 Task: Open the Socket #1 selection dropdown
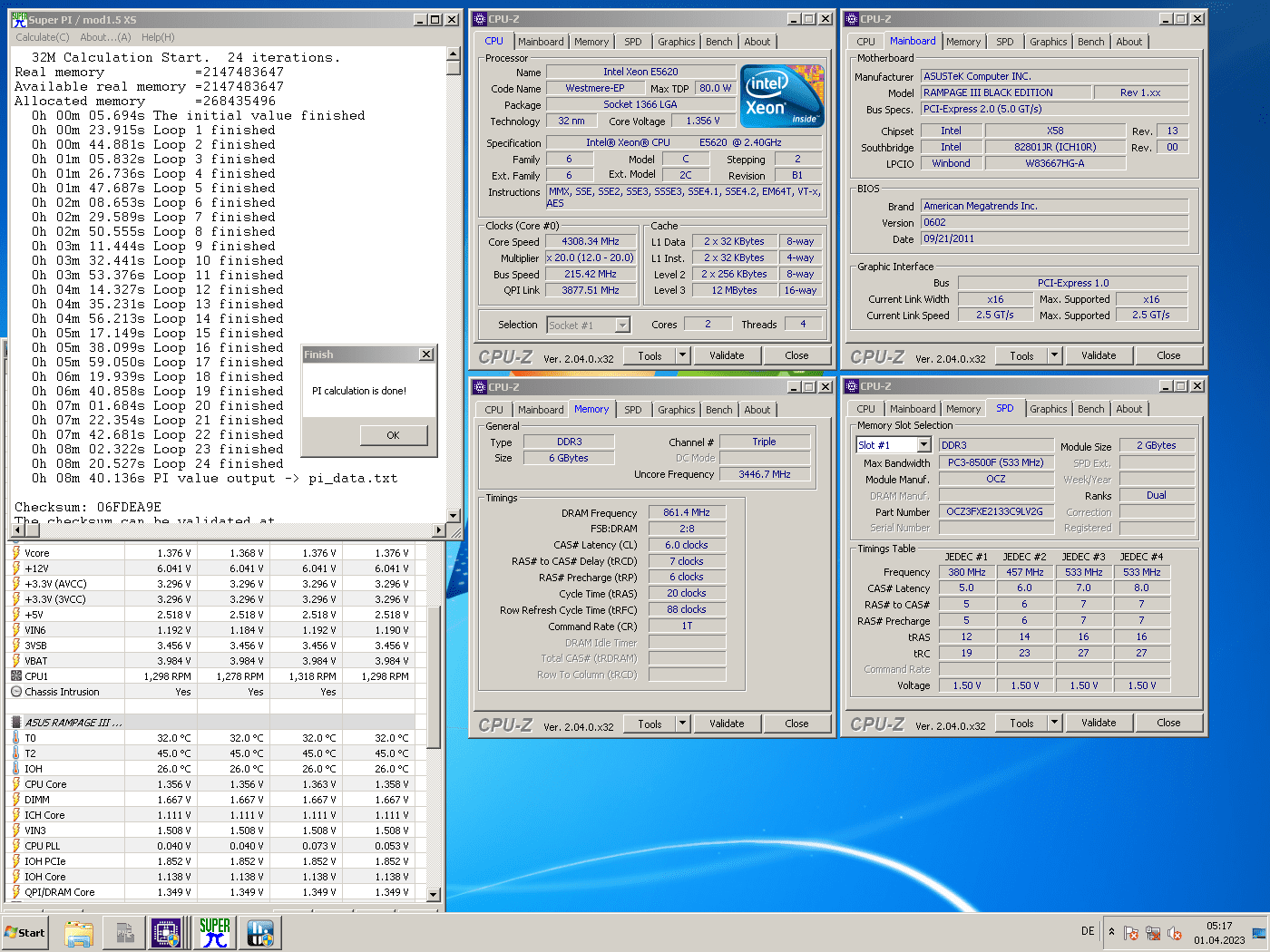point(622,325)
